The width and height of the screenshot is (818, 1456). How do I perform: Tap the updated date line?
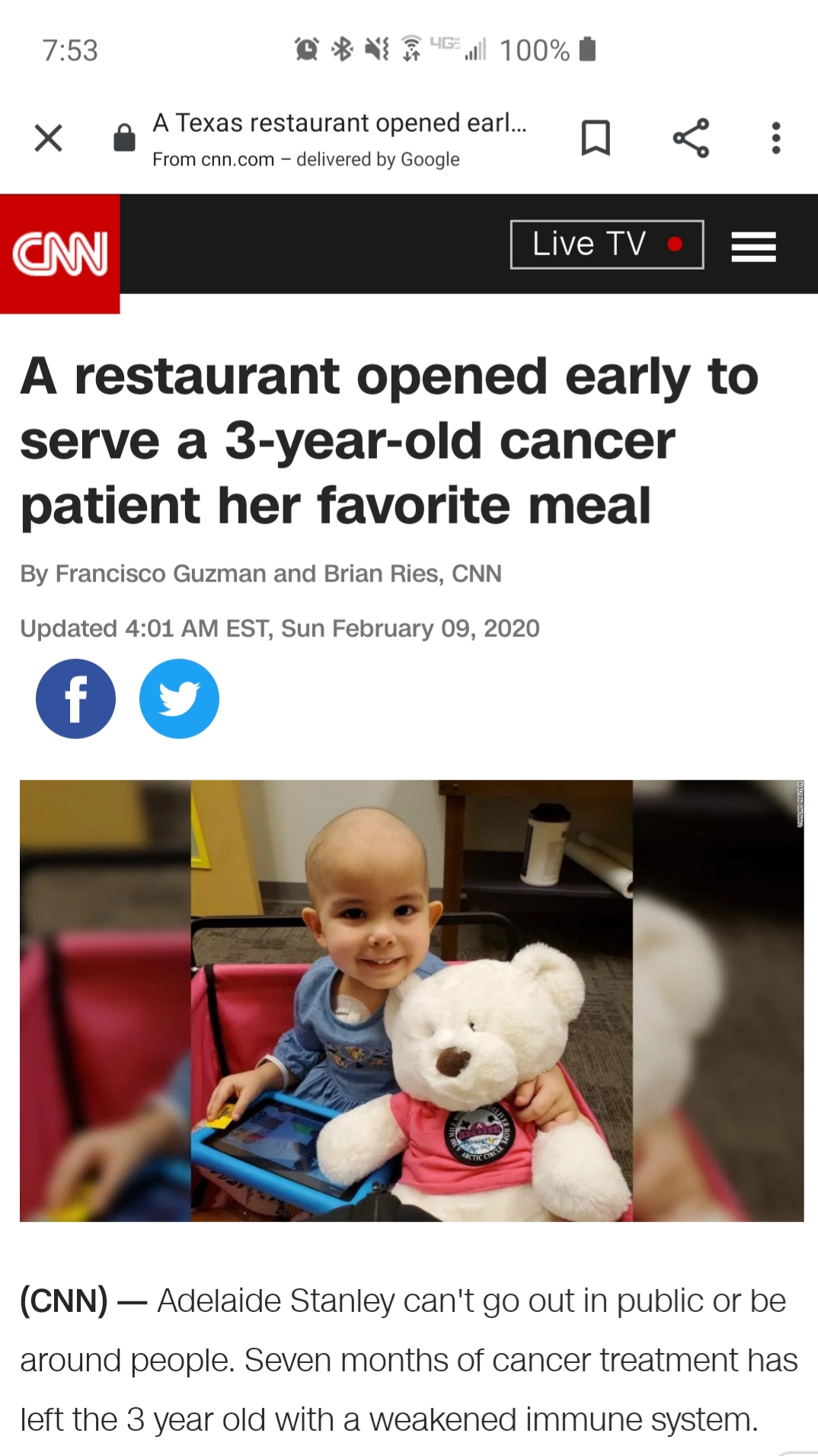280,629
